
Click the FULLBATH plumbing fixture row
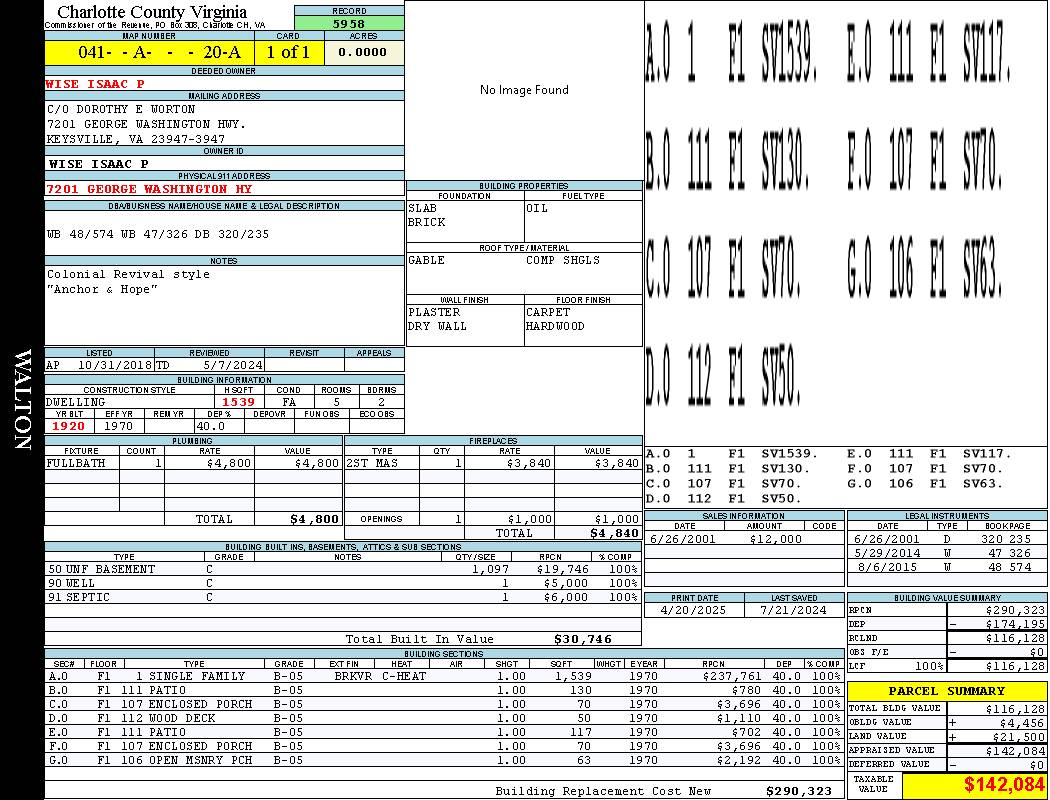click(194, 463)
